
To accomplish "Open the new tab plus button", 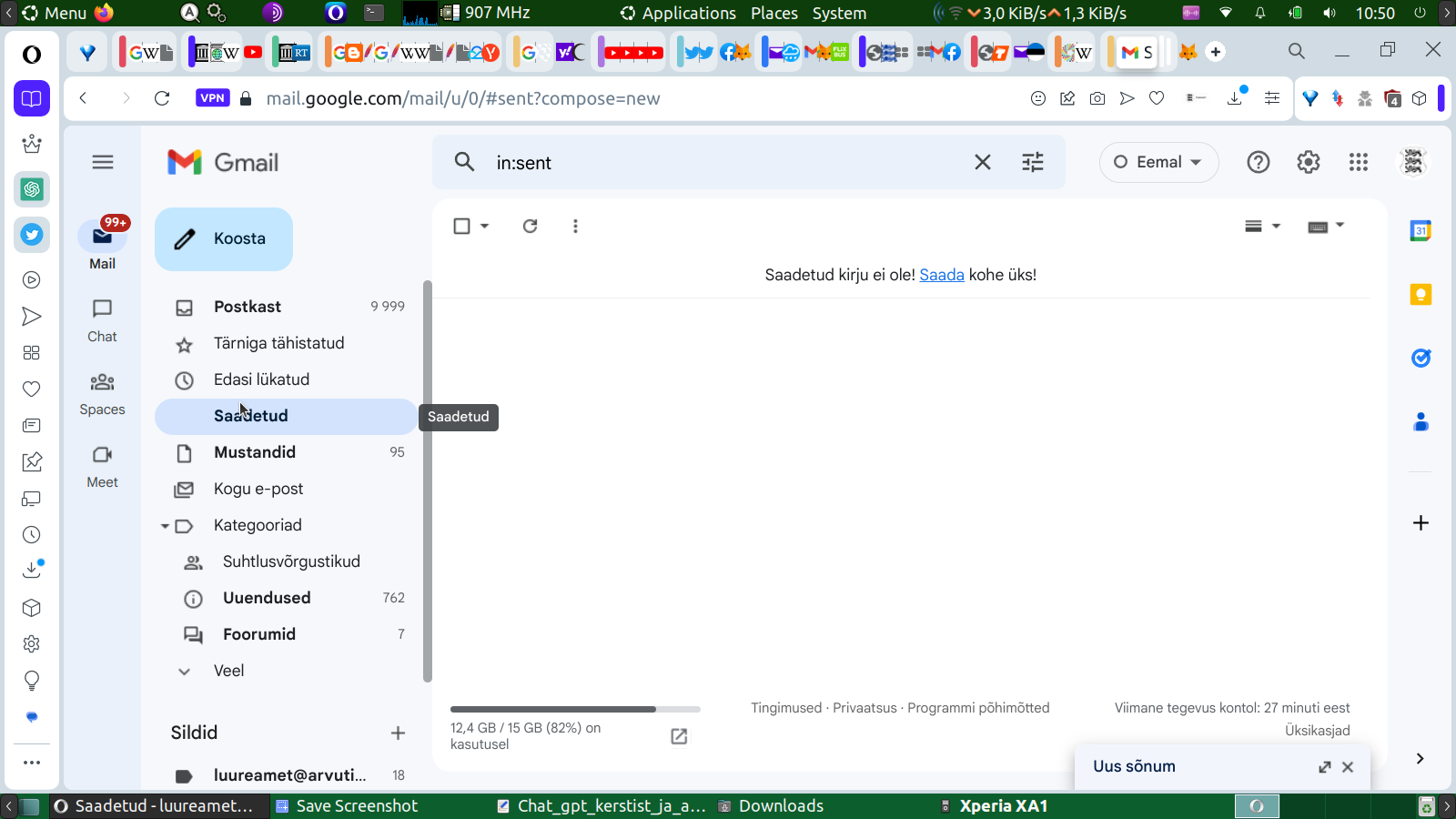I will (1216, 52).
